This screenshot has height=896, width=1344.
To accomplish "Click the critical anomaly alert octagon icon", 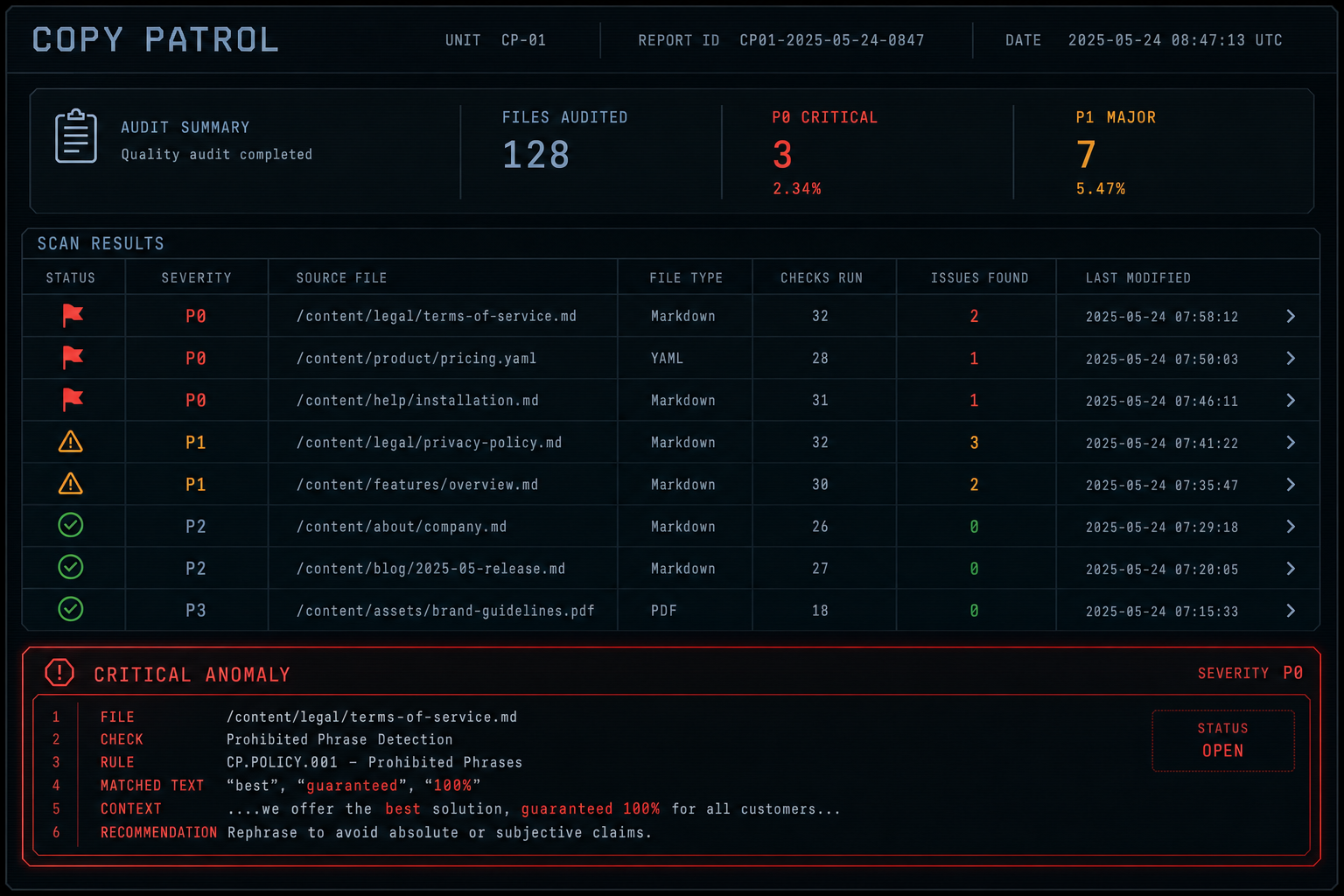I will 59,673.
